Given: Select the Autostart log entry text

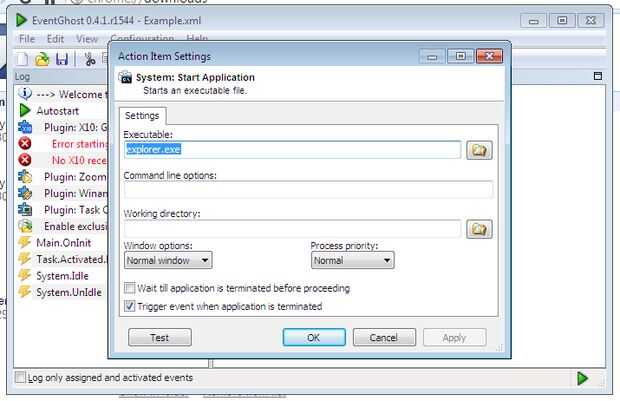Looking at the screenshot, I should tap(58, 111).
